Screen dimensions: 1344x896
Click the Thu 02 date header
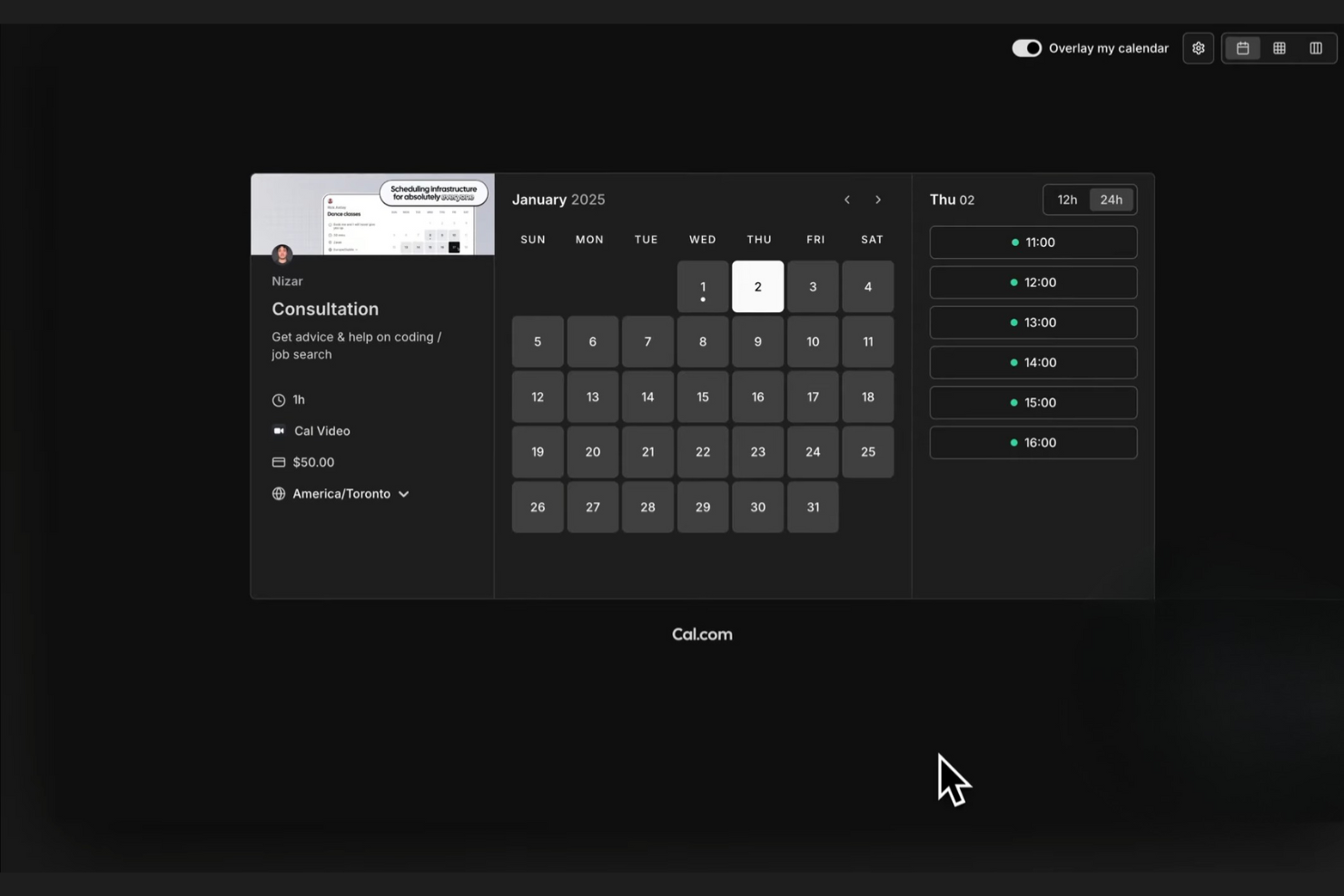[x=952, y=200]
